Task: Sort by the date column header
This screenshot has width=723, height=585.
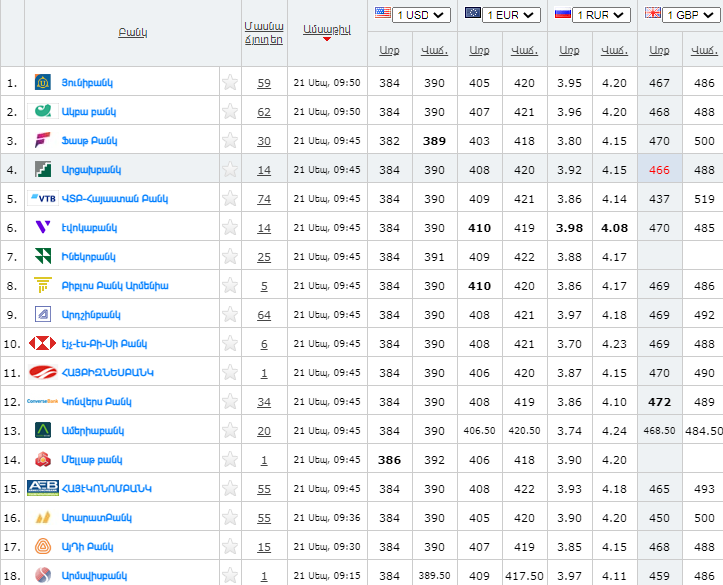Action: pyautogui.click(x=326, y=29)
